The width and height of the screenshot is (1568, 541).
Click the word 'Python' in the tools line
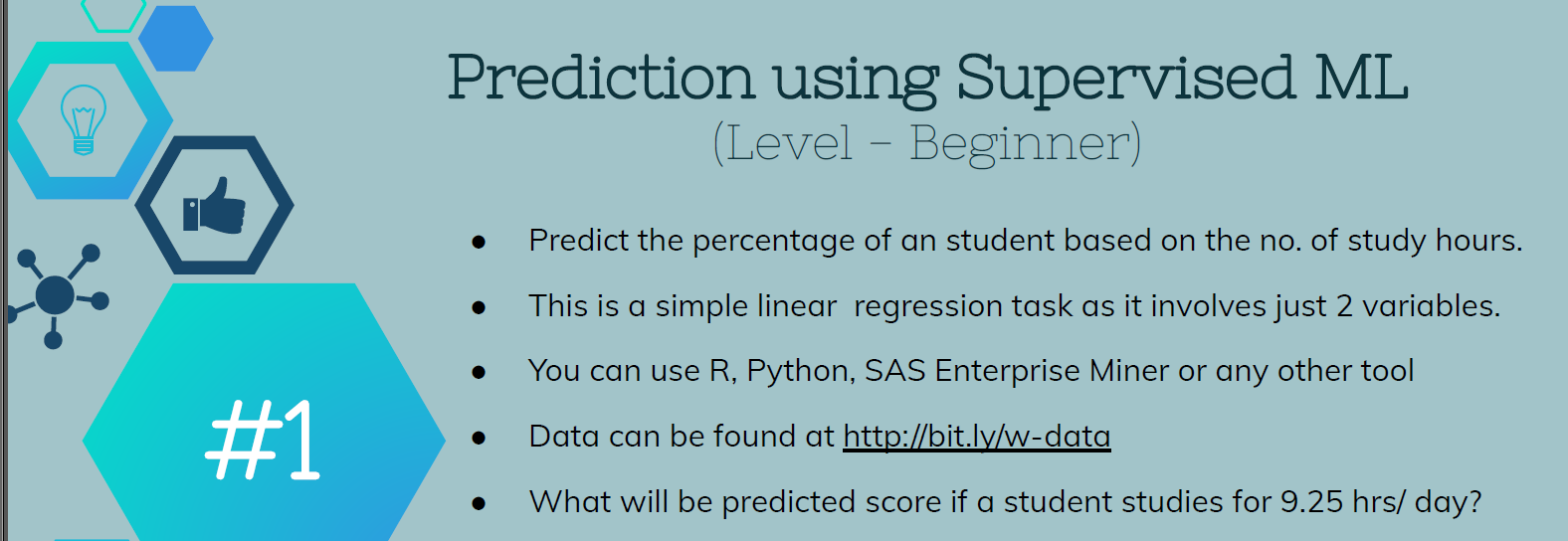(x=800, y=371)
